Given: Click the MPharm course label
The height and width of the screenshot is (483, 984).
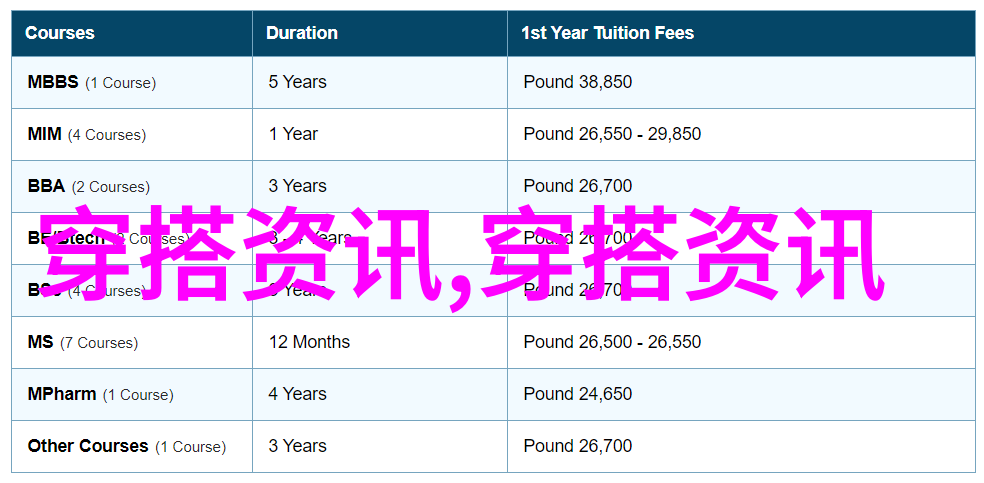Looking at the screenshot, I should (62, 394).
